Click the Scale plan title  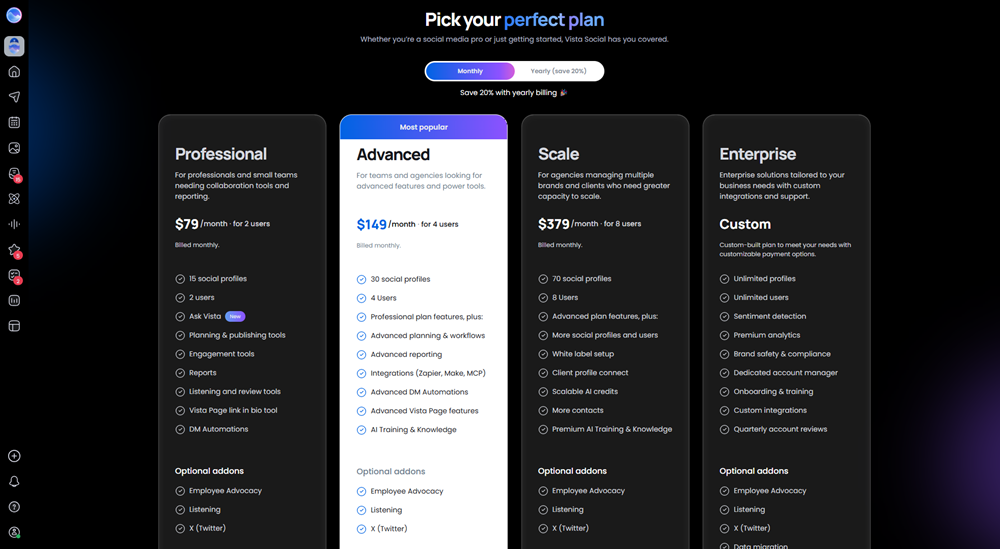pyautogui.click(x=558, y=154)
